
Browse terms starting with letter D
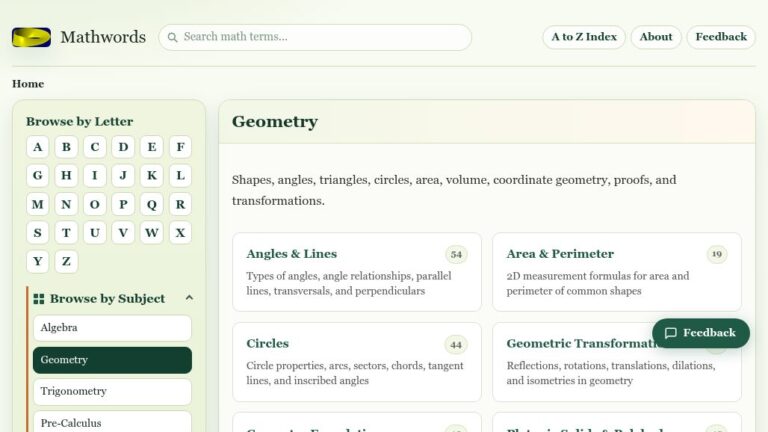pos(123,147)
